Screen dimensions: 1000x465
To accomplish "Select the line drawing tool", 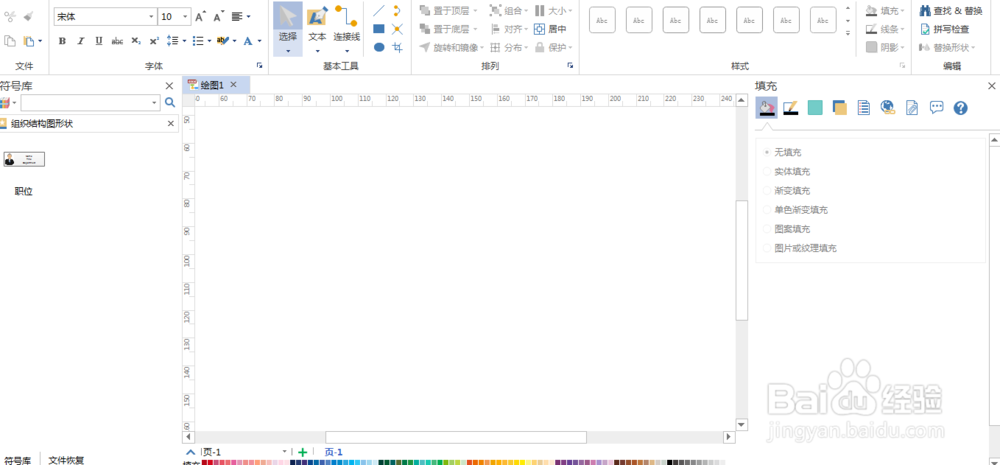I will 379,10.
